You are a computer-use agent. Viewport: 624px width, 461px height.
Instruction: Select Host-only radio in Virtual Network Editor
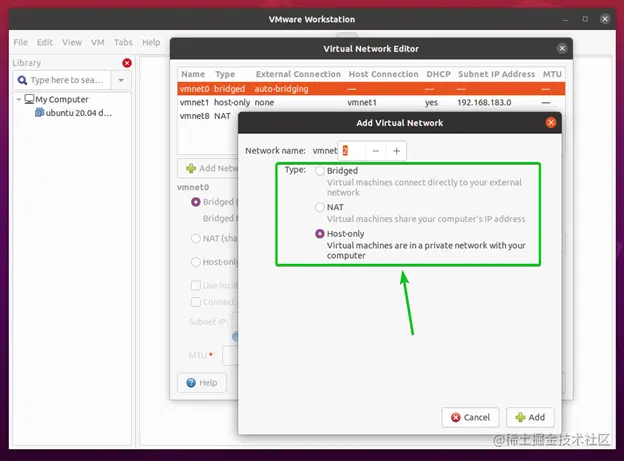tap(195, 262)
